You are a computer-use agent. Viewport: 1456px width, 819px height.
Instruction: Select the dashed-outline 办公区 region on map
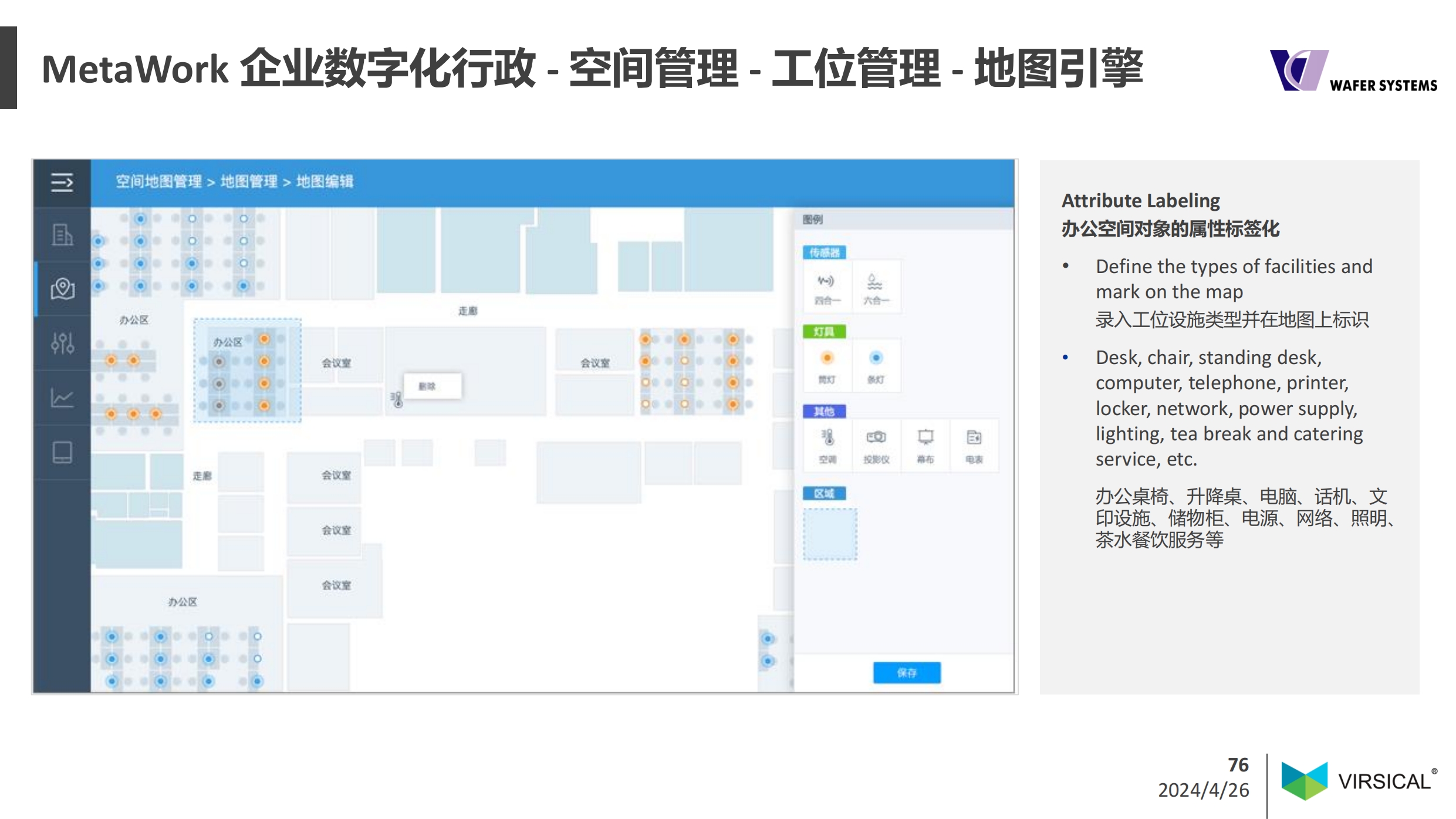(247, 370)
